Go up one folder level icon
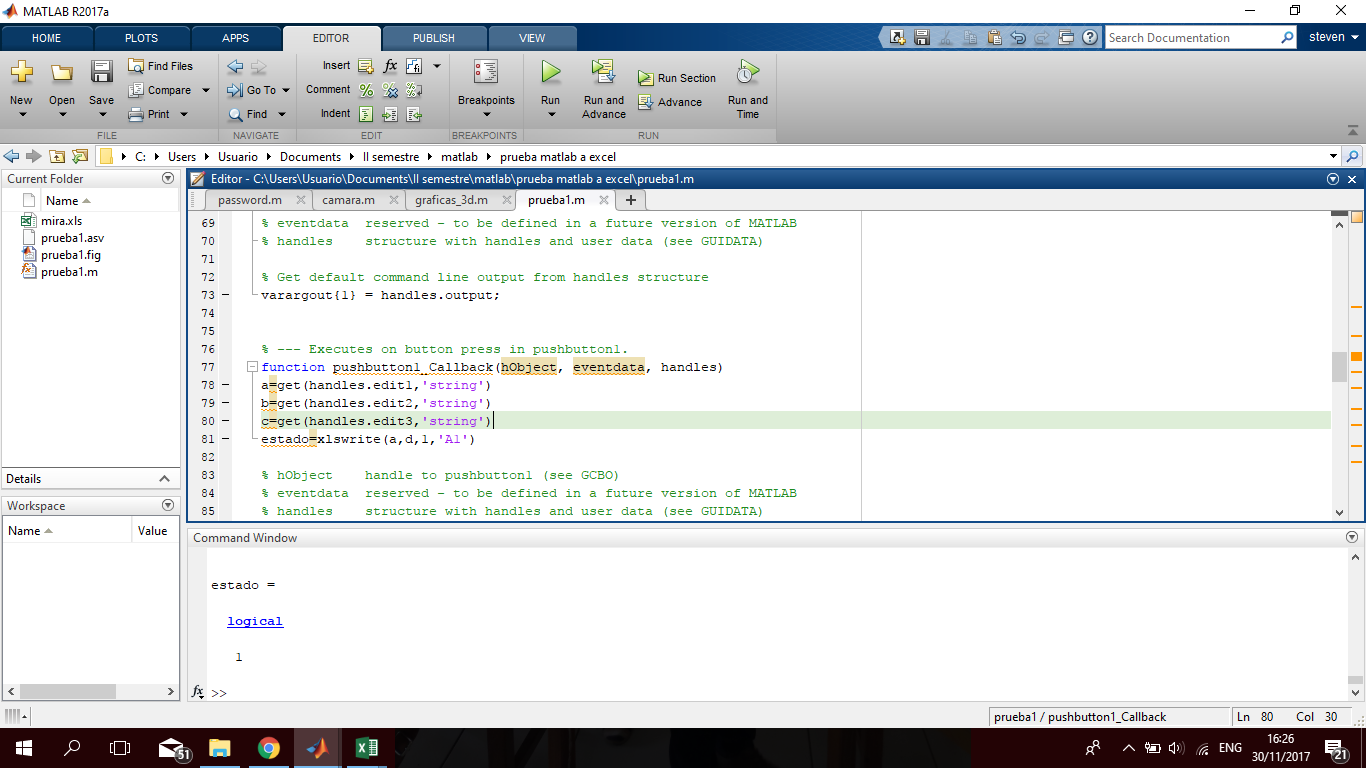 tap(57, 156)
